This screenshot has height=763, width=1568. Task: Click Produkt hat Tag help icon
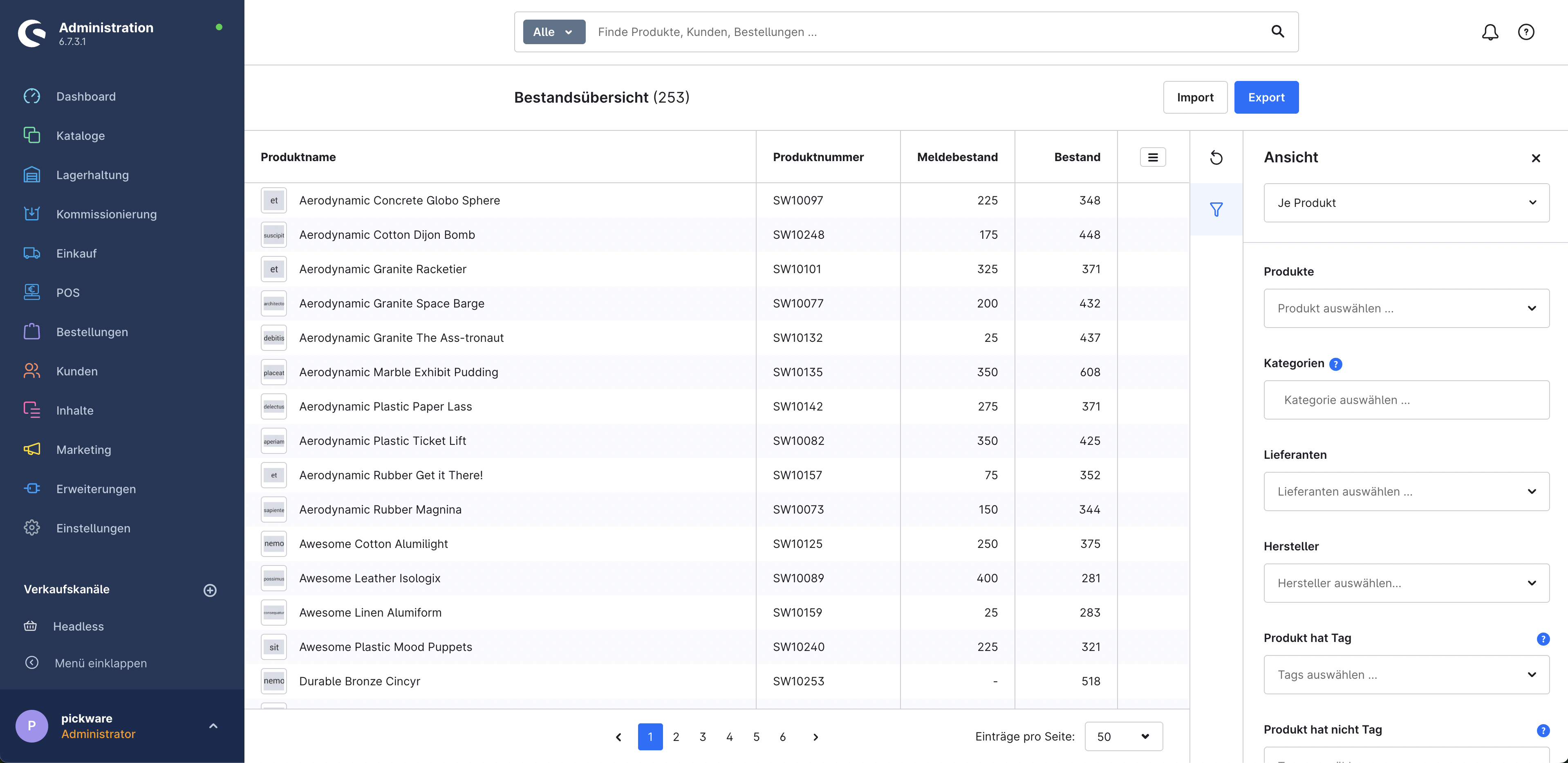click(x=1542, y=639)
